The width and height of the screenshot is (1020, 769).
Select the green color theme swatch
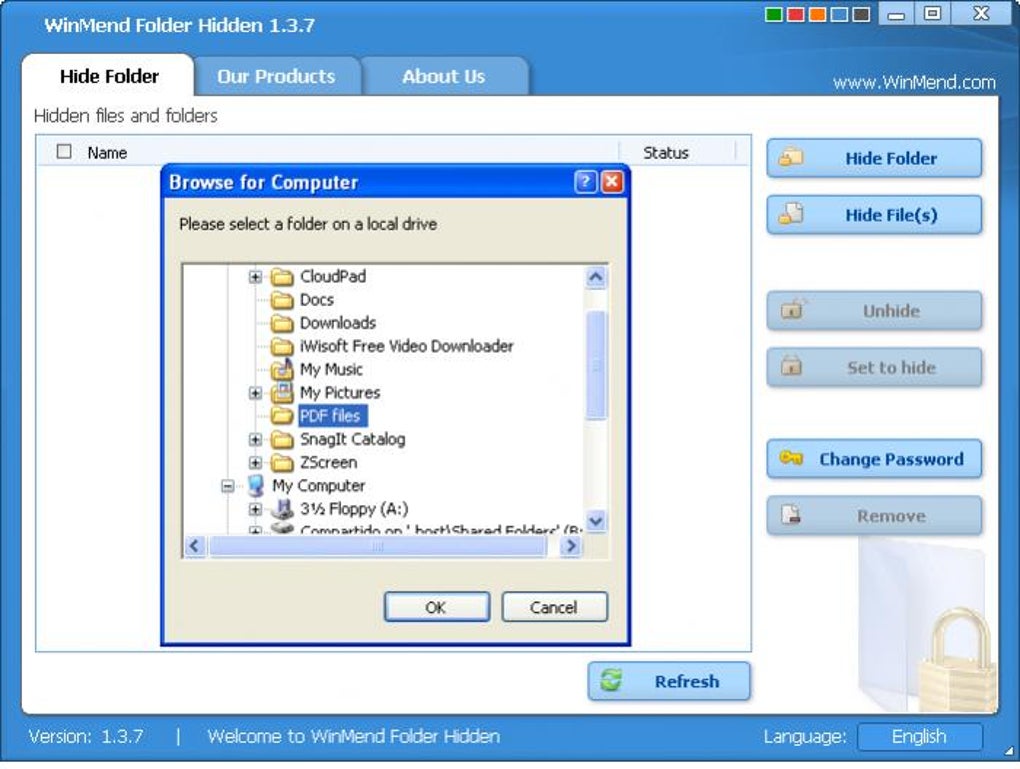pyautogui.click(x=773, y=14)
